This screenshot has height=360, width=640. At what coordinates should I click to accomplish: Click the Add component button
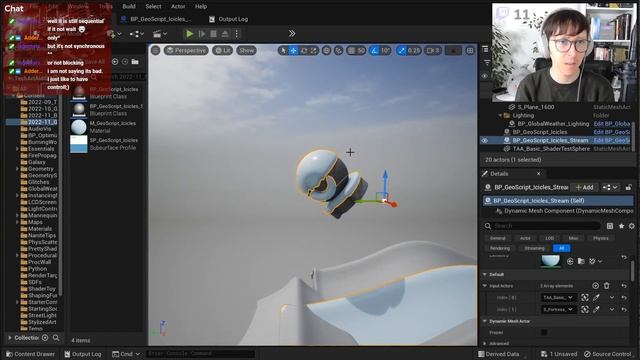[x=584, y=187]
